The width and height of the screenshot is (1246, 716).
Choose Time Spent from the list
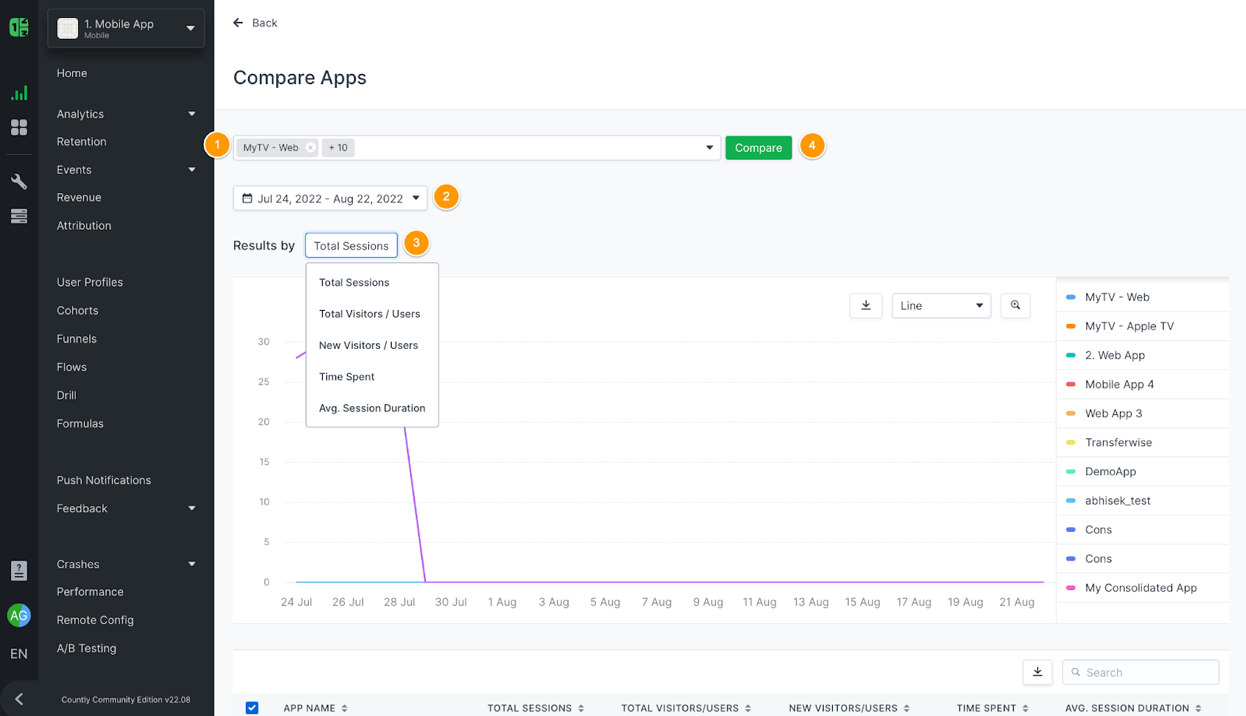(x=372, y=377)
